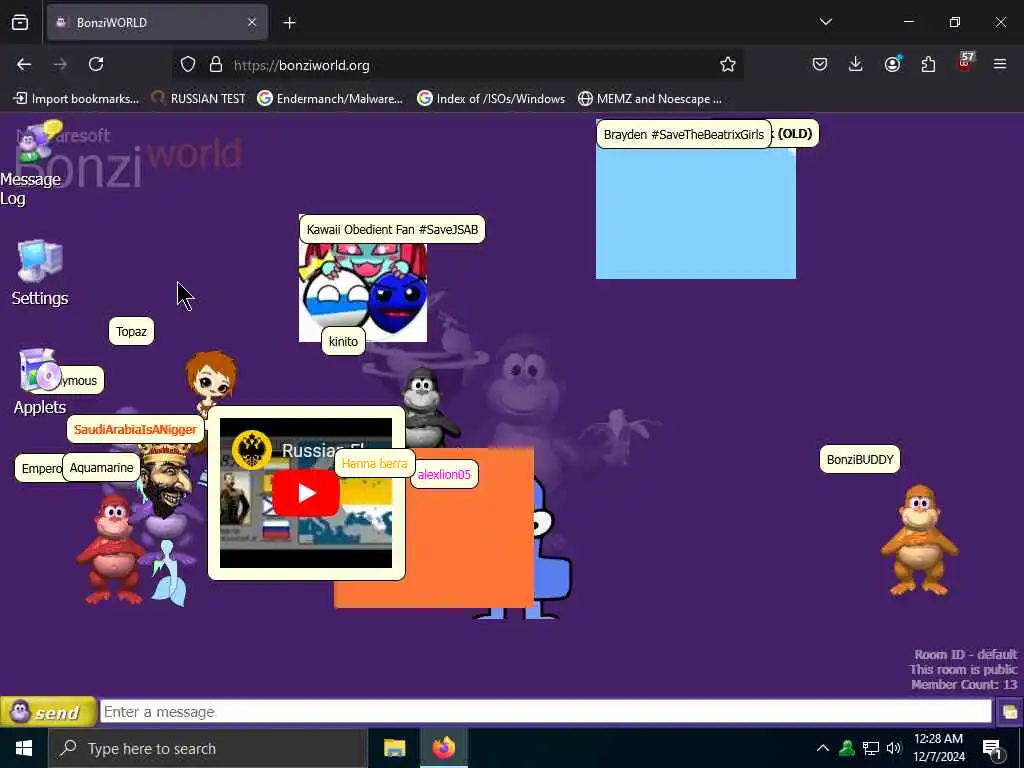Go back with browser back arrow
This screenshot has width=1024, height=768.
pos(24,65)
